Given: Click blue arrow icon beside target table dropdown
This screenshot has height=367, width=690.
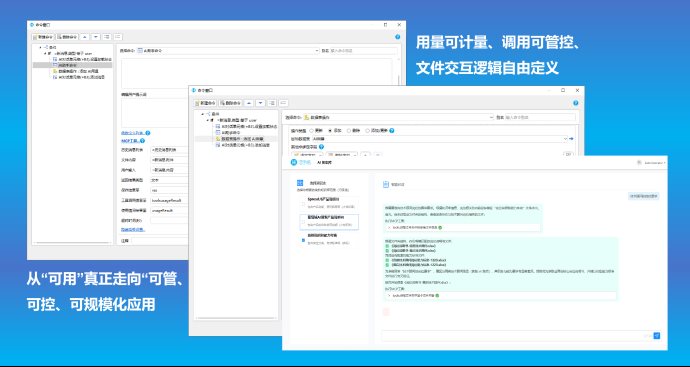Looking at the screenshot, I should pyautogui.click(x=571, y=139).
